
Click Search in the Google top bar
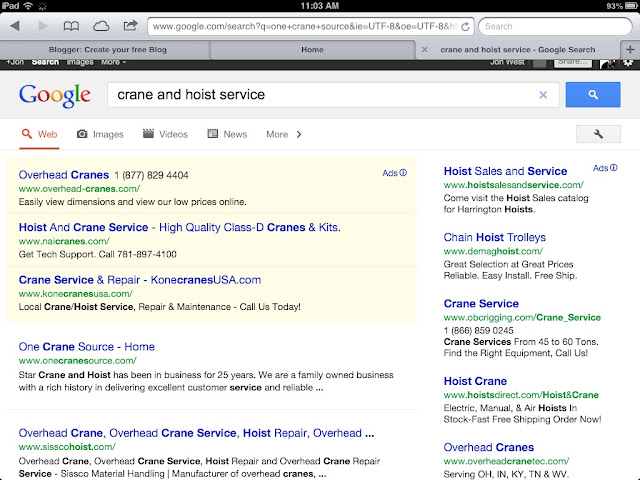click(x=45, y=62)
